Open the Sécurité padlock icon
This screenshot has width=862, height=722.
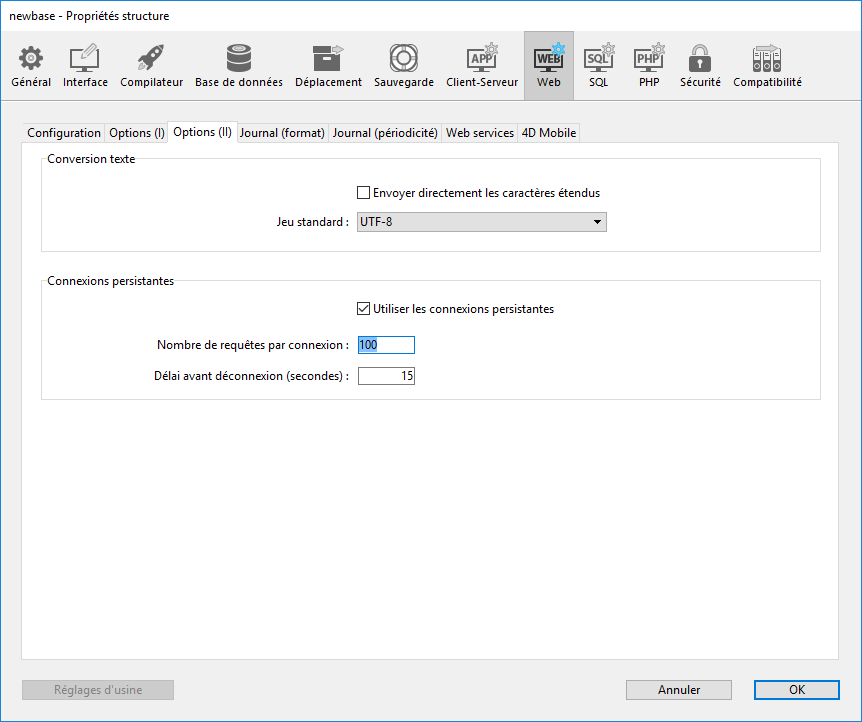pyautogui.click(x=700, y=59)
